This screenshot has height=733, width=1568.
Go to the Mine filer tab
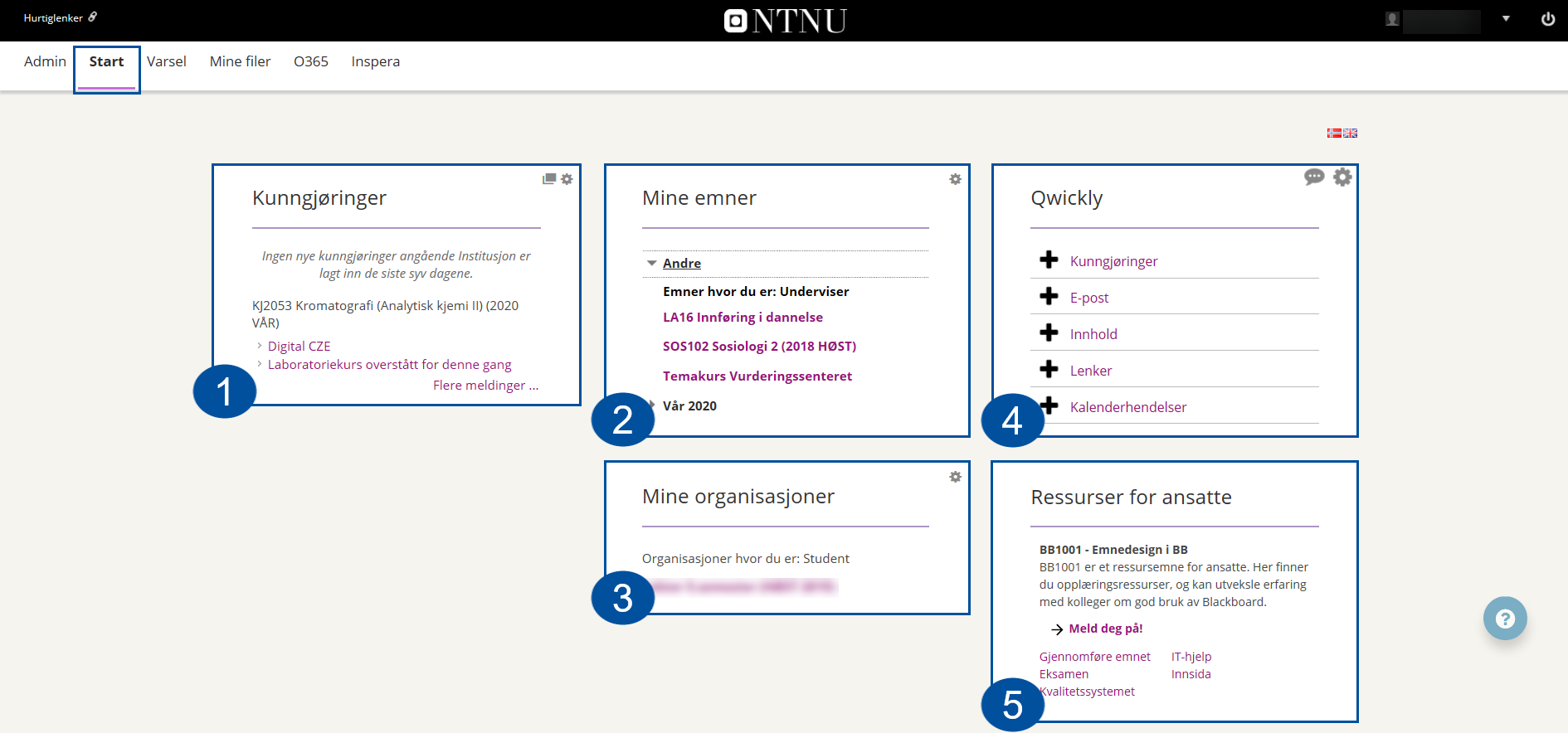point(241,61)
